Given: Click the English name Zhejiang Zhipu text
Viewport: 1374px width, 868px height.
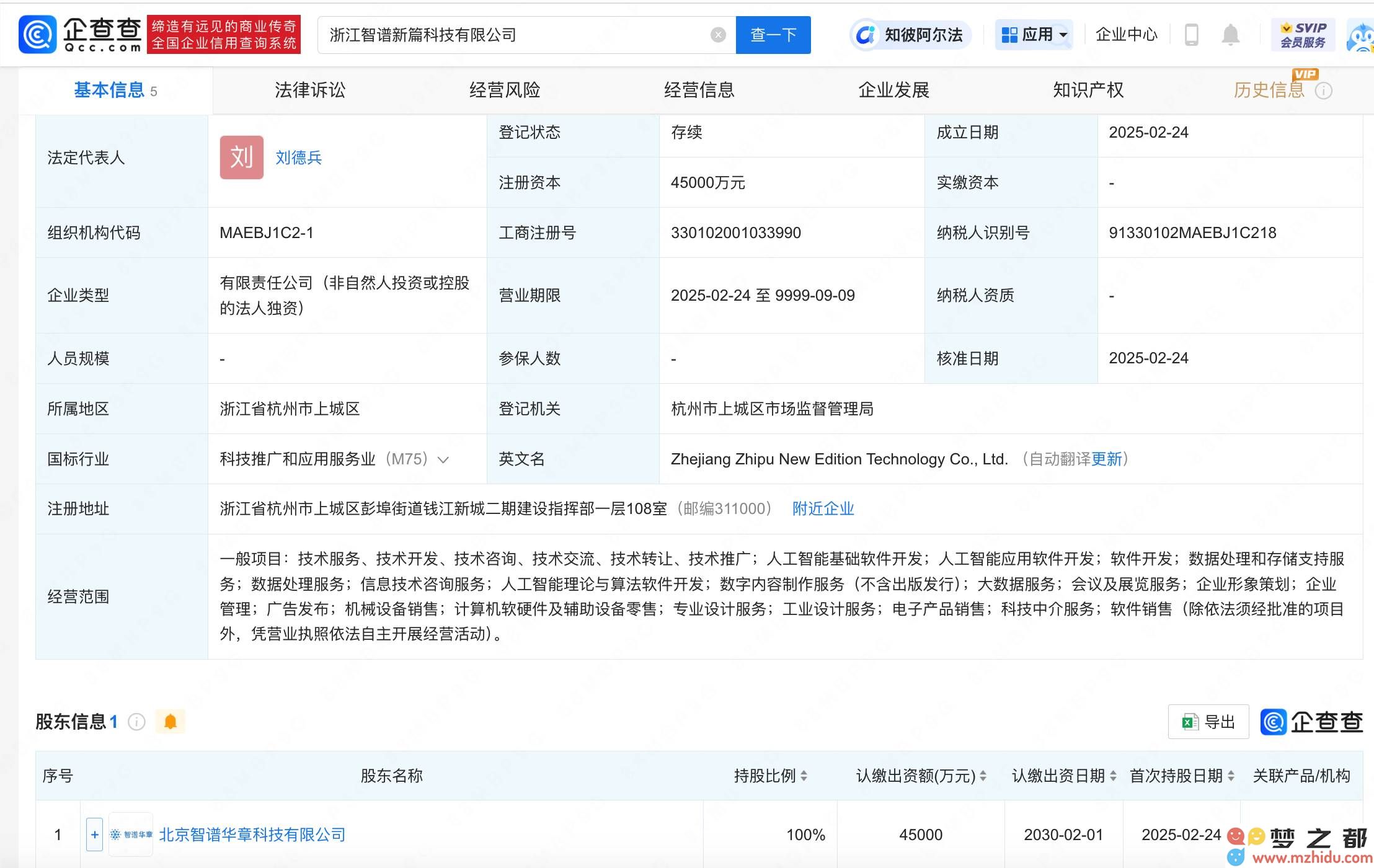Looking at the screenshot, I should click(x=840, y=459).
